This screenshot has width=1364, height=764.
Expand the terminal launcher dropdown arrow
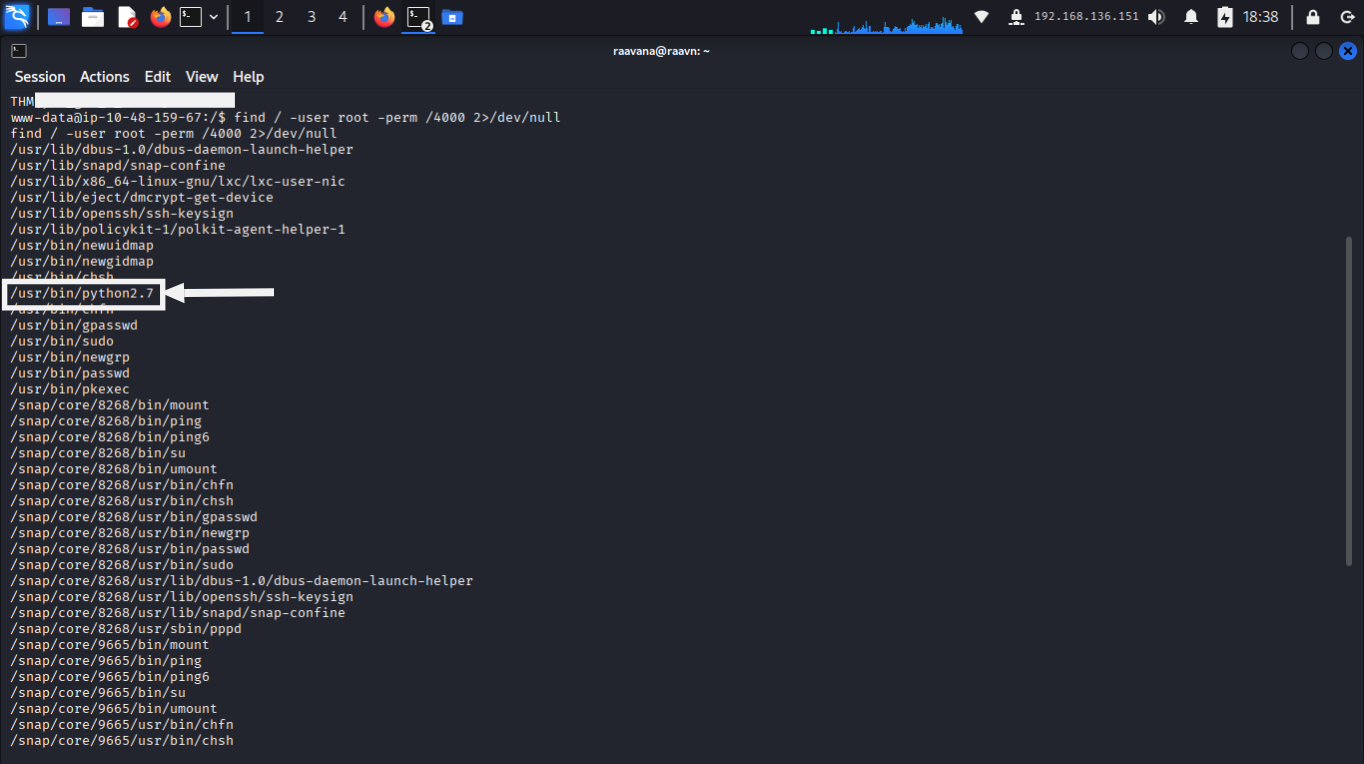[214, 17]
